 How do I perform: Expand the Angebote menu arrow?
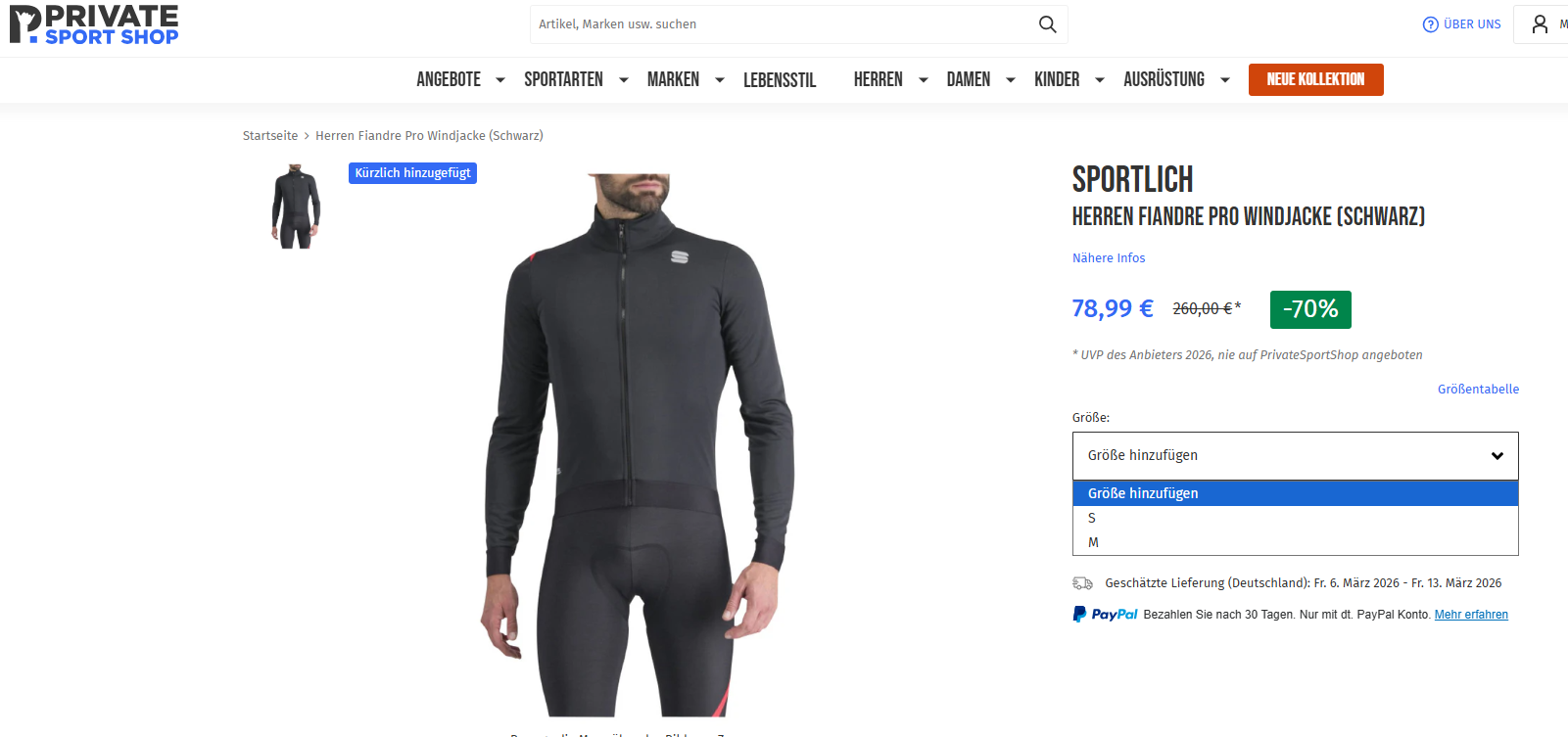[500, 80]
